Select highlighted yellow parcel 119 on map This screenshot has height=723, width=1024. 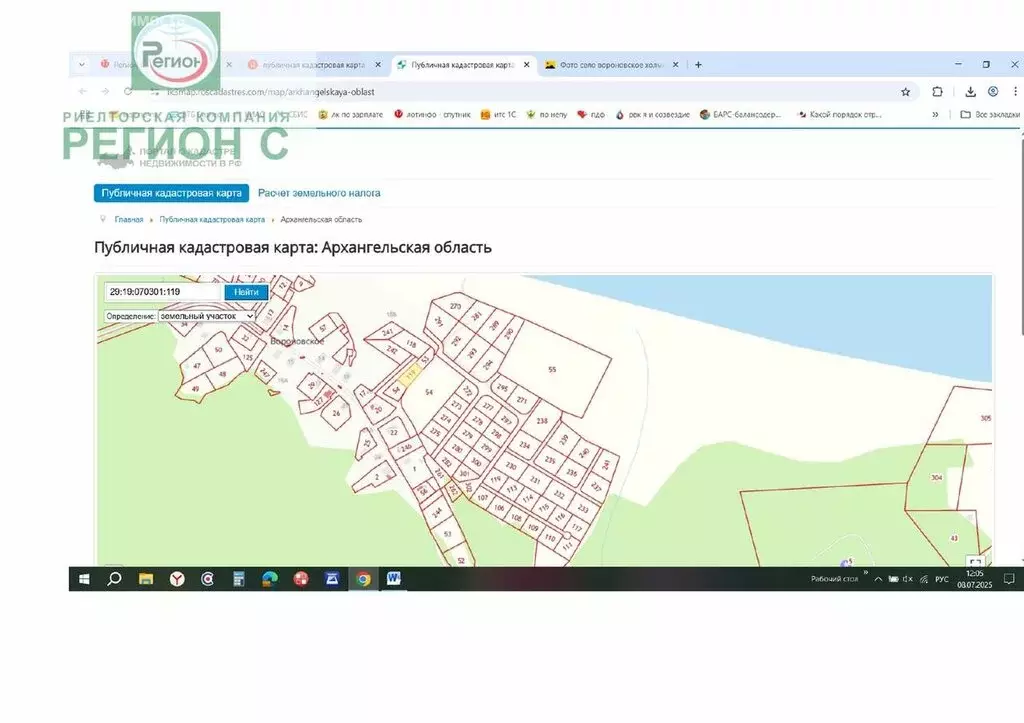pos(410,376)
